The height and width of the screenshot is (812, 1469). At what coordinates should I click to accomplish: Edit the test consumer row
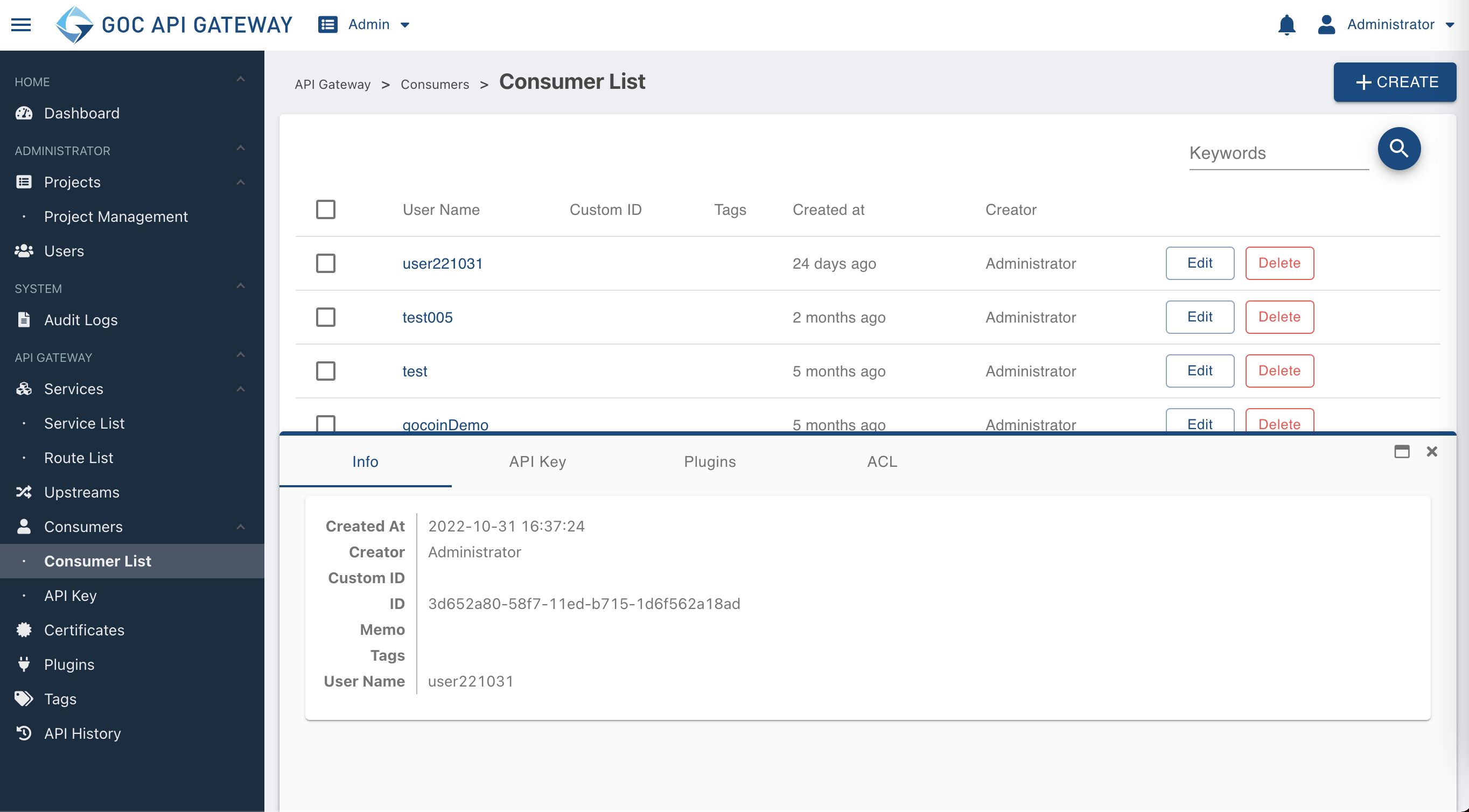(x=1200, y=371)
